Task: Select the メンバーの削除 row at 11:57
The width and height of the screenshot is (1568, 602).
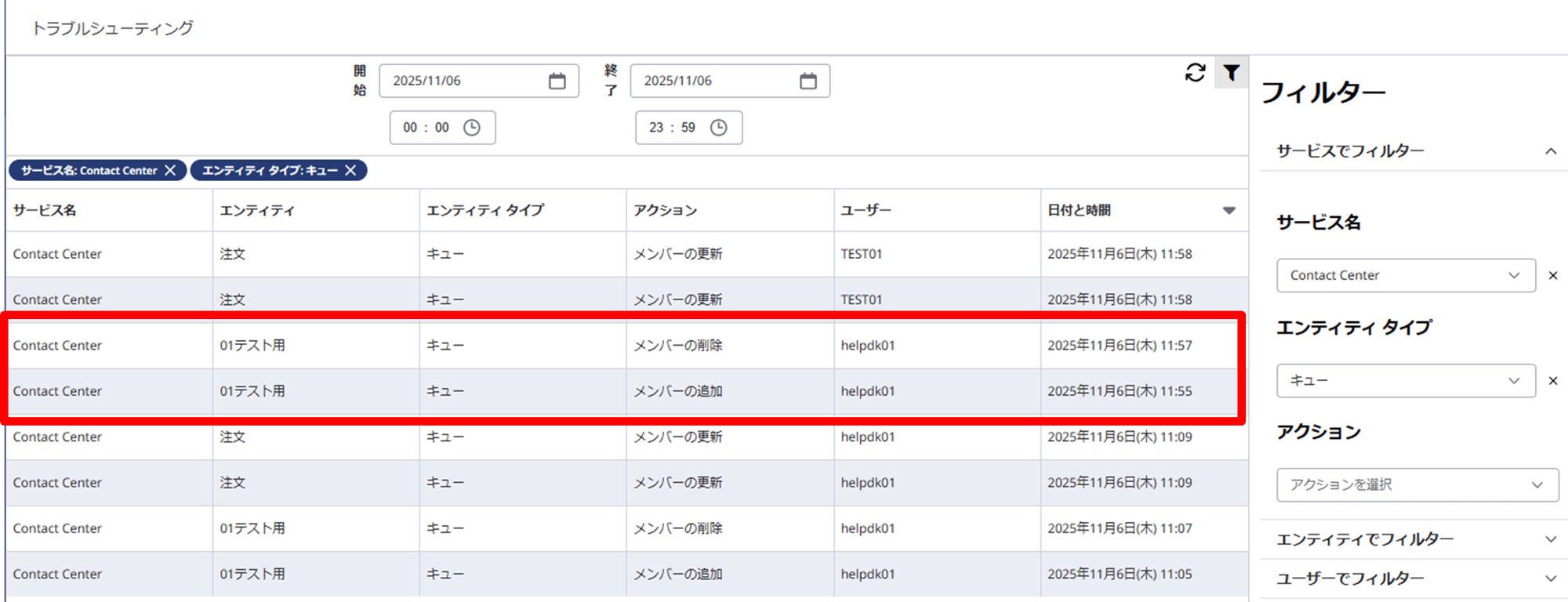Action: click(x=677, y=346)
